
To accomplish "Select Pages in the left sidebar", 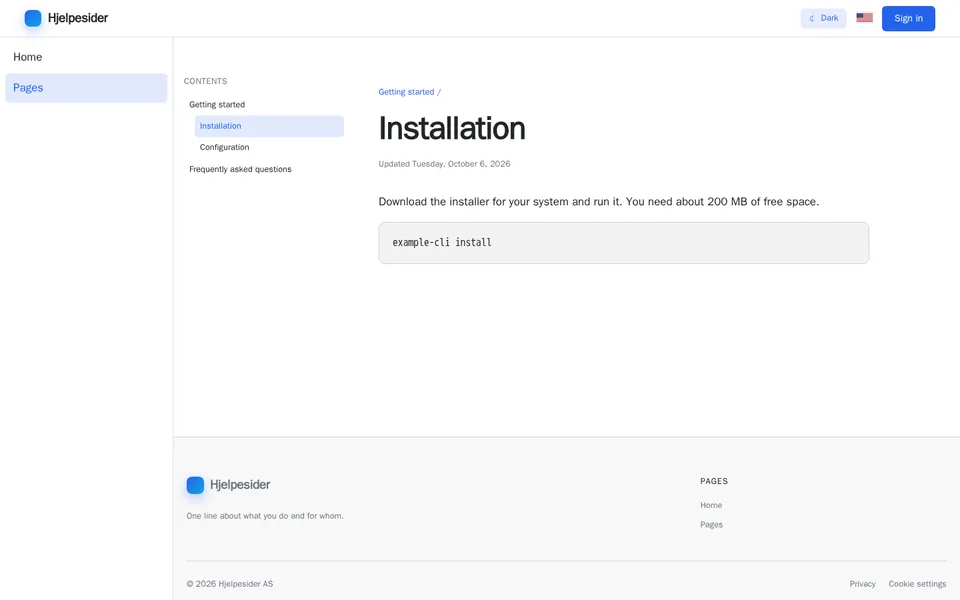I will (86, 88).
